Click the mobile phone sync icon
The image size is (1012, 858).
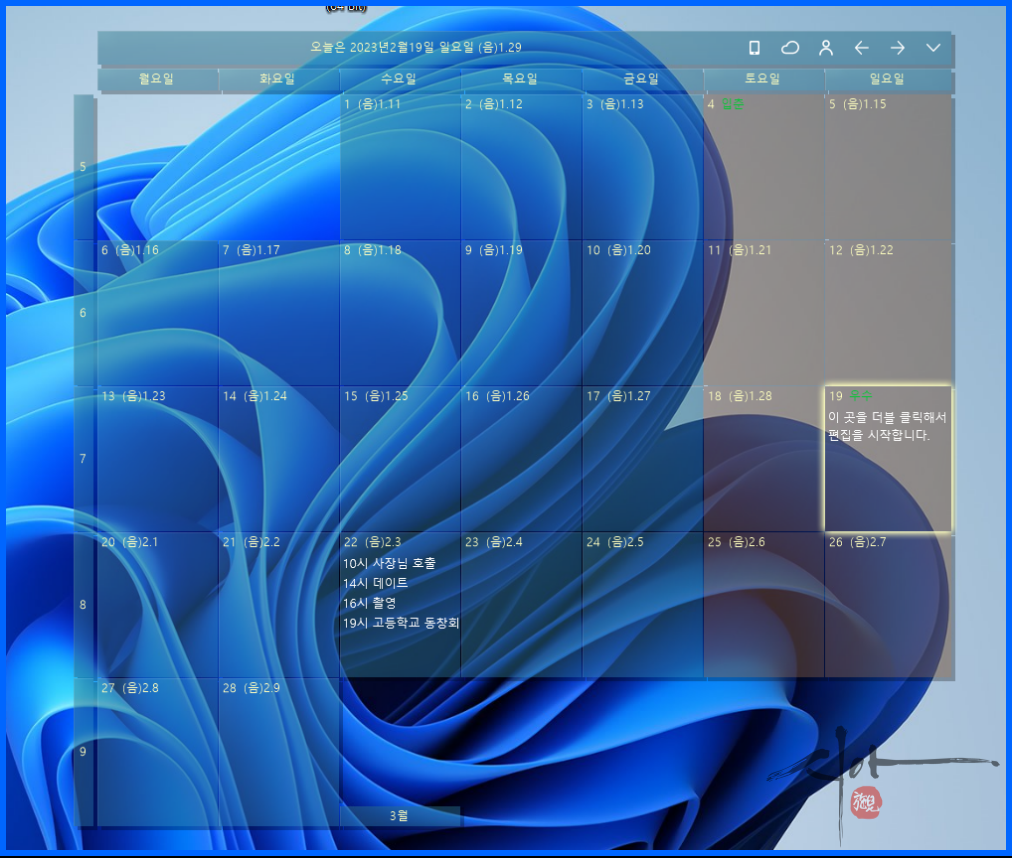[754, 48]
